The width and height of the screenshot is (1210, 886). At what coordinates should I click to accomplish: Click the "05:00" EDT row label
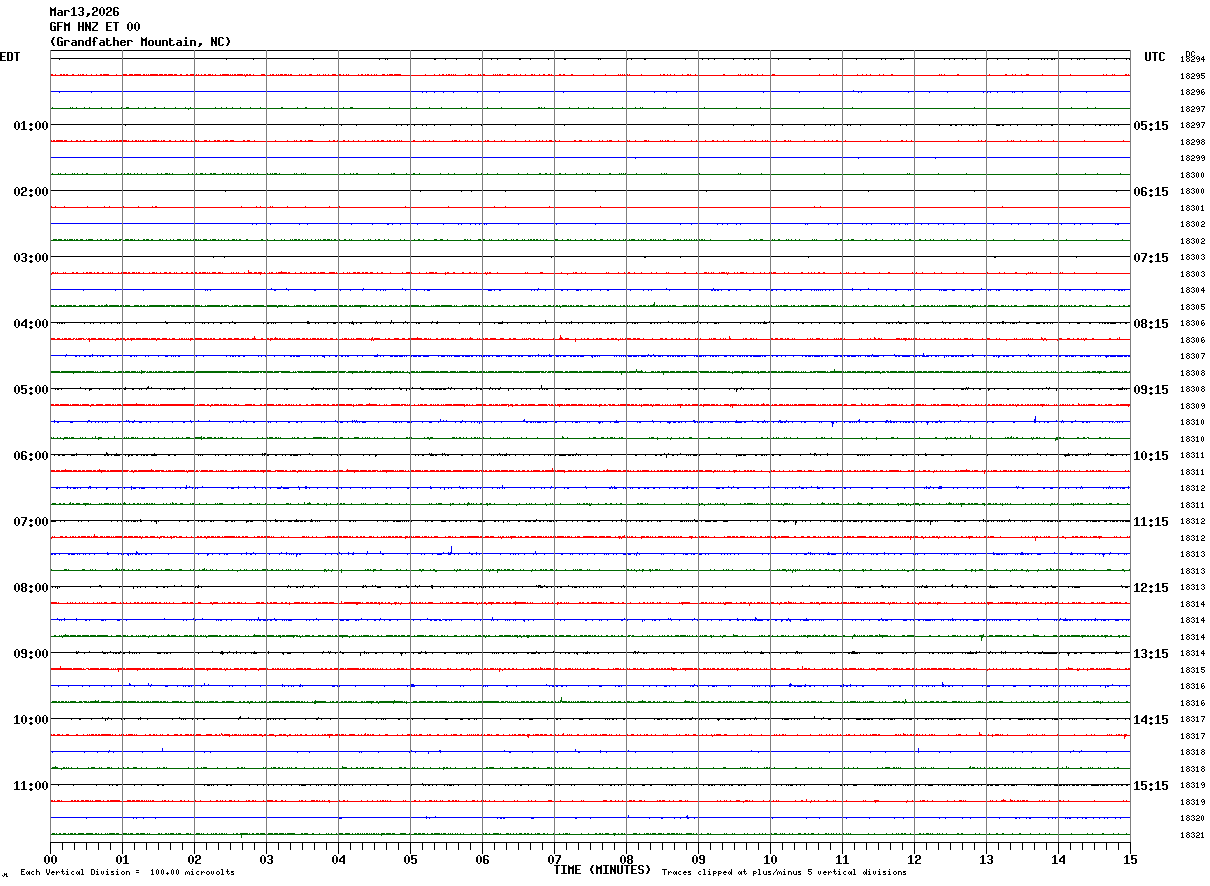[31, 390]
